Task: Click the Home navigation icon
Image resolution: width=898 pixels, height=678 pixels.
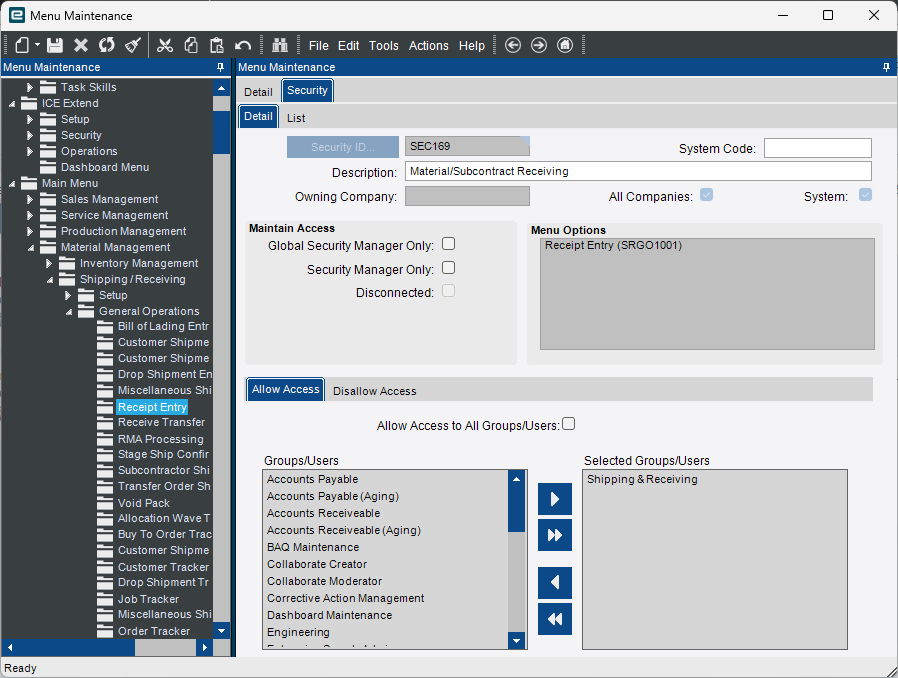Action: 565,45
